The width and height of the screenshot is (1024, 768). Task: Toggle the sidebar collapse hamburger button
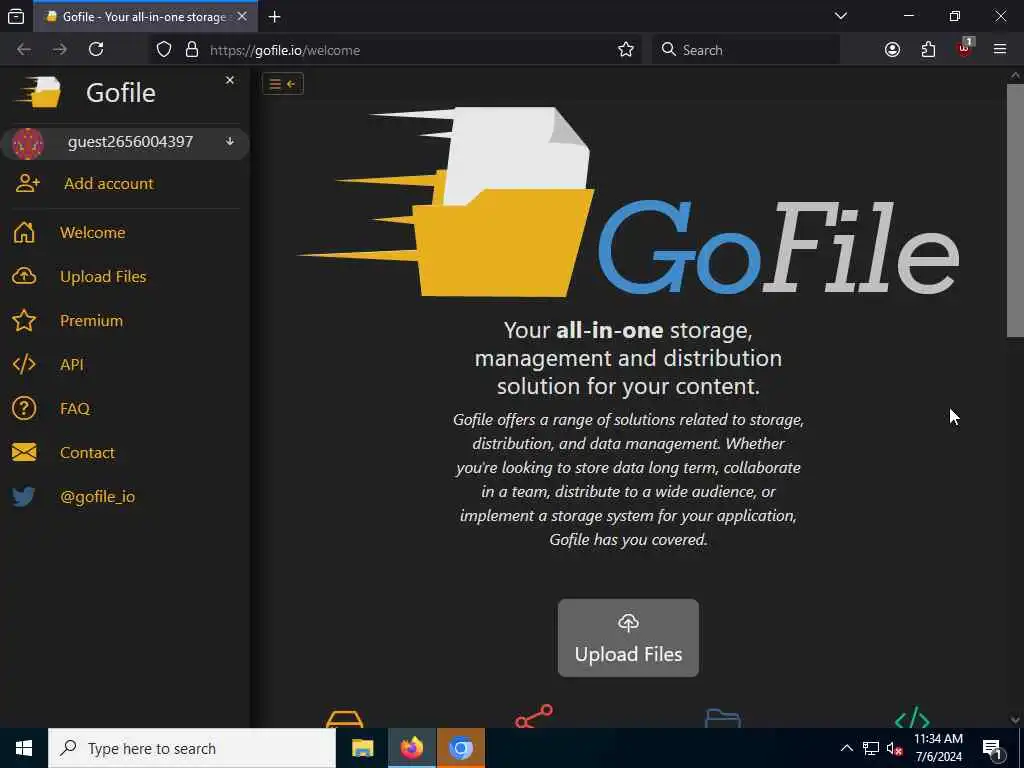point(283,84)
